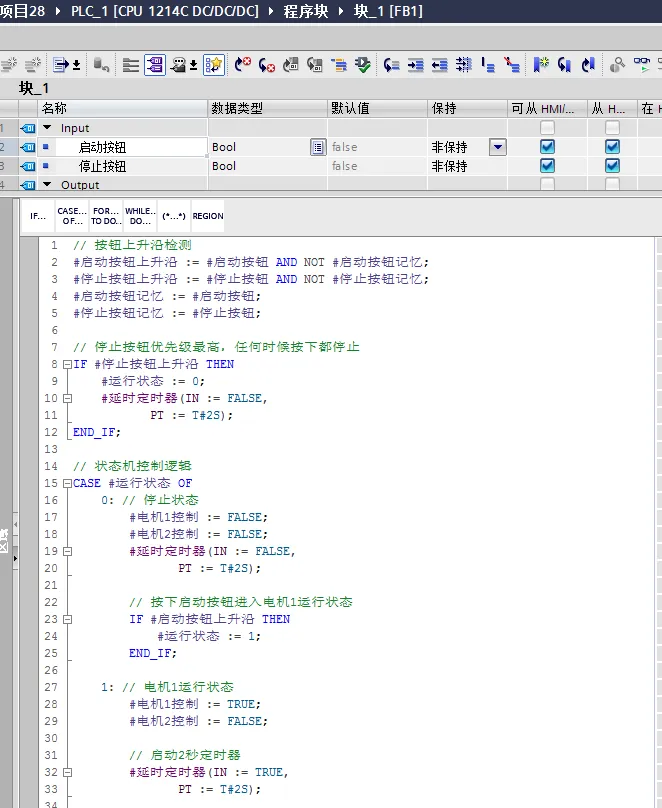Viewport: 662px width, 808px height.
Task: Insert a (*...*) comment block
Action: (174, 216)
